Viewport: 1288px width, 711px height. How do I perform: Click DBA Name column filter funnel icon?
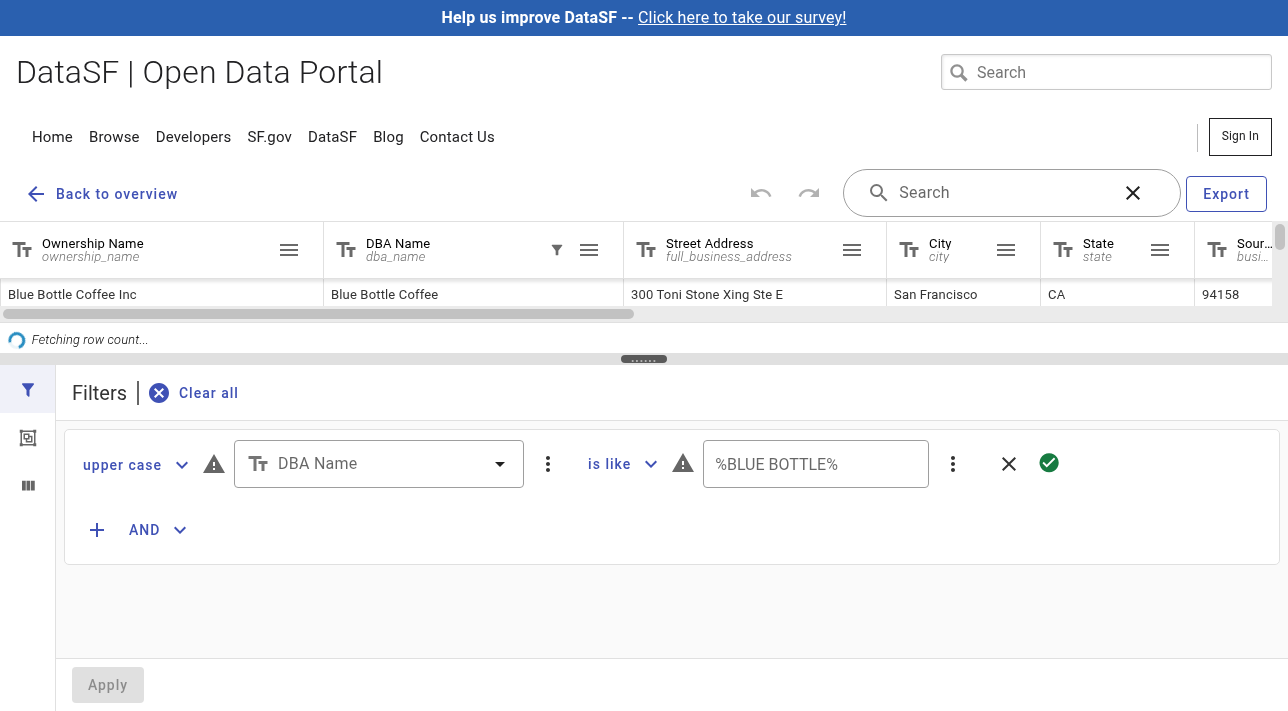tap(557, 250)
